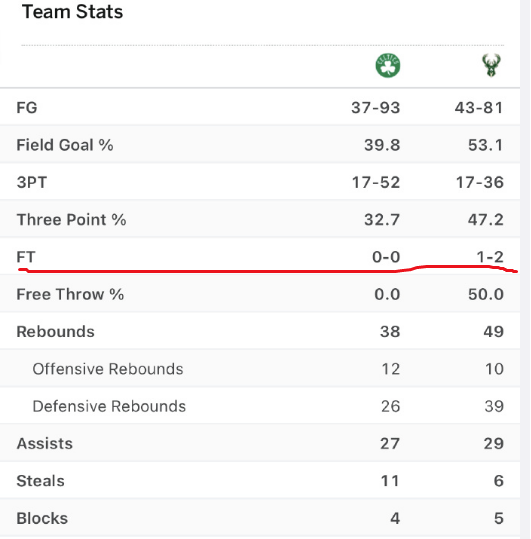Click the FG row label
The height and width of the screenshot is (539, 531).
pyautogui.click(x=27, y=108)
